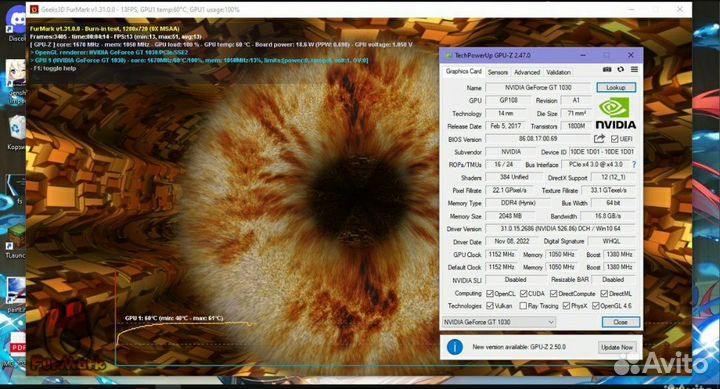Click the Technology value 14 nm
The height and width of the screenshot is (389, 720).
click(506, 113)
